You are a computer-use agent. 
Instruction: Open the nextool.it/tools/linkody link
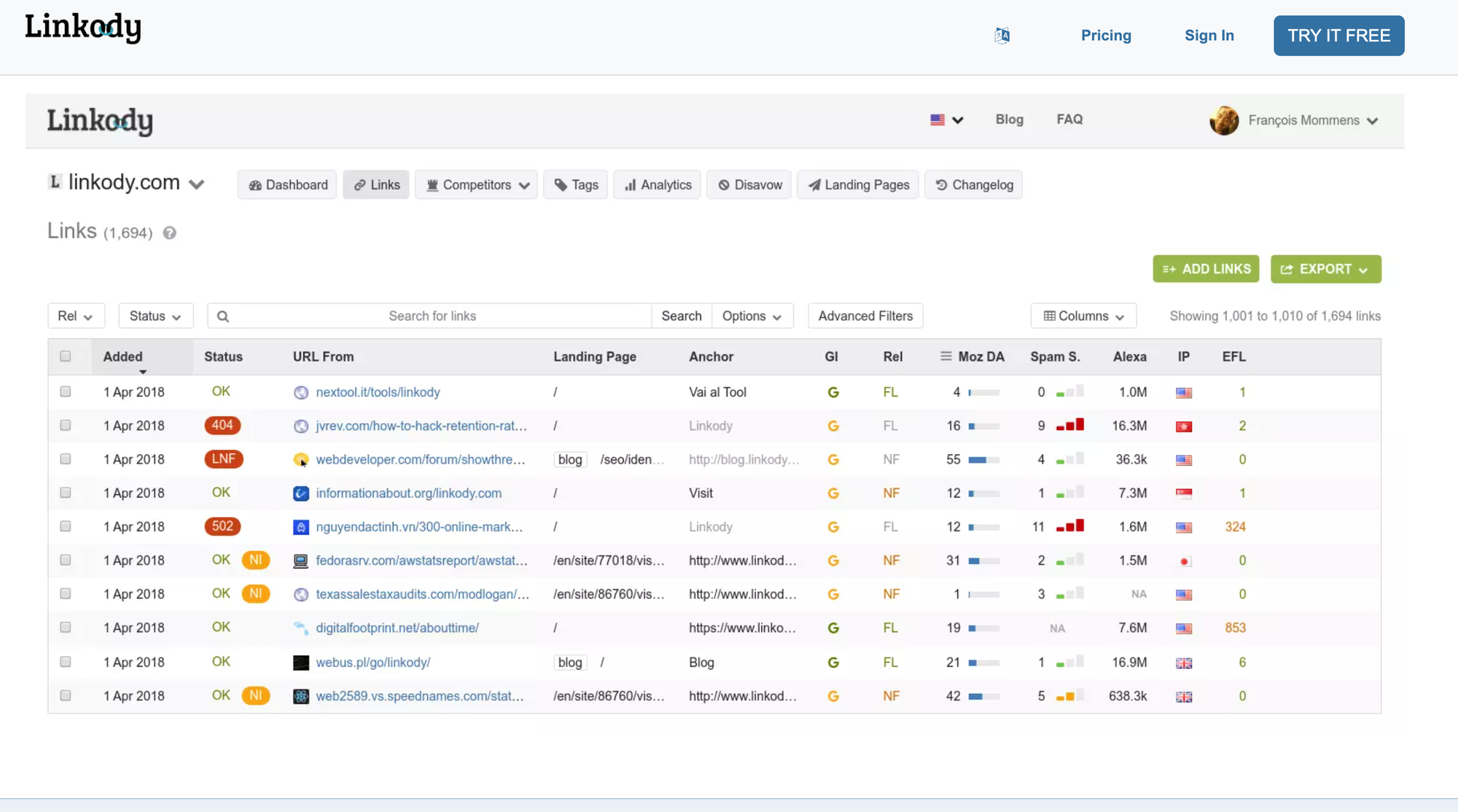click(x=378, y=391)
